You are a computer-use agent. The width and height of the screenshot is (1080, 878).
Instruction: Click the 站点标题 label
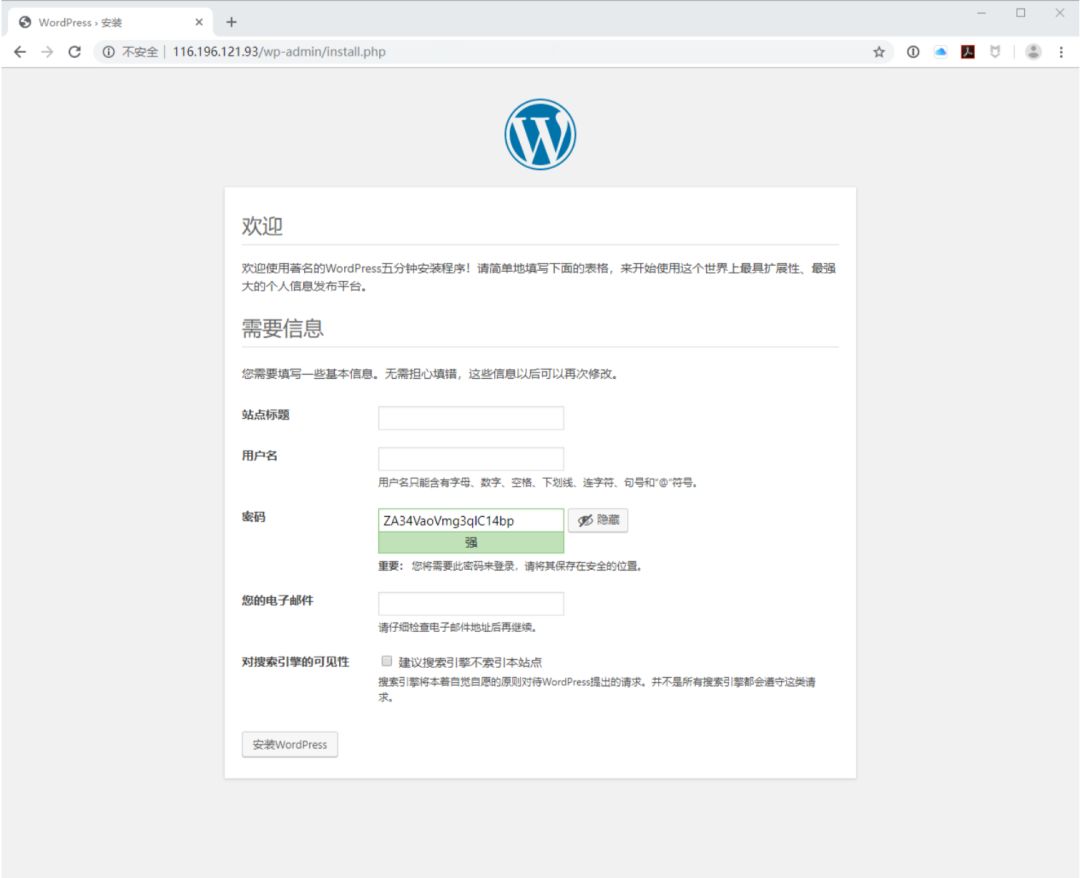[265, 415]
